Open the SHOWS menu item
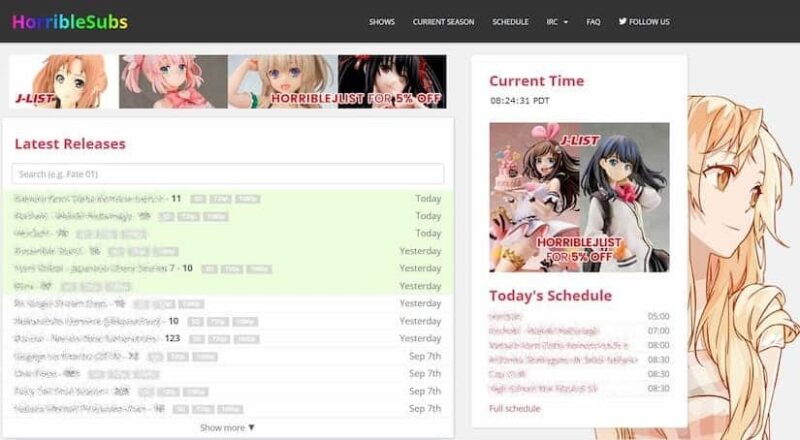 tap(382, 22)
